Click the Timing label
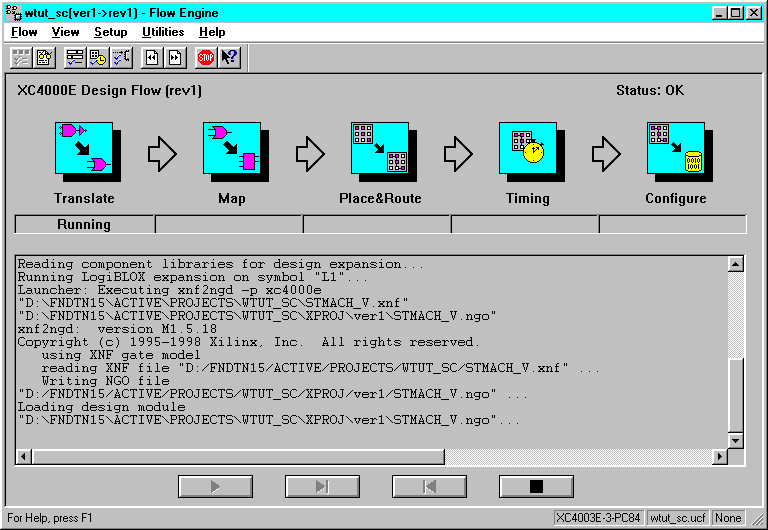The image size is (768, 530). pos(528,198)
